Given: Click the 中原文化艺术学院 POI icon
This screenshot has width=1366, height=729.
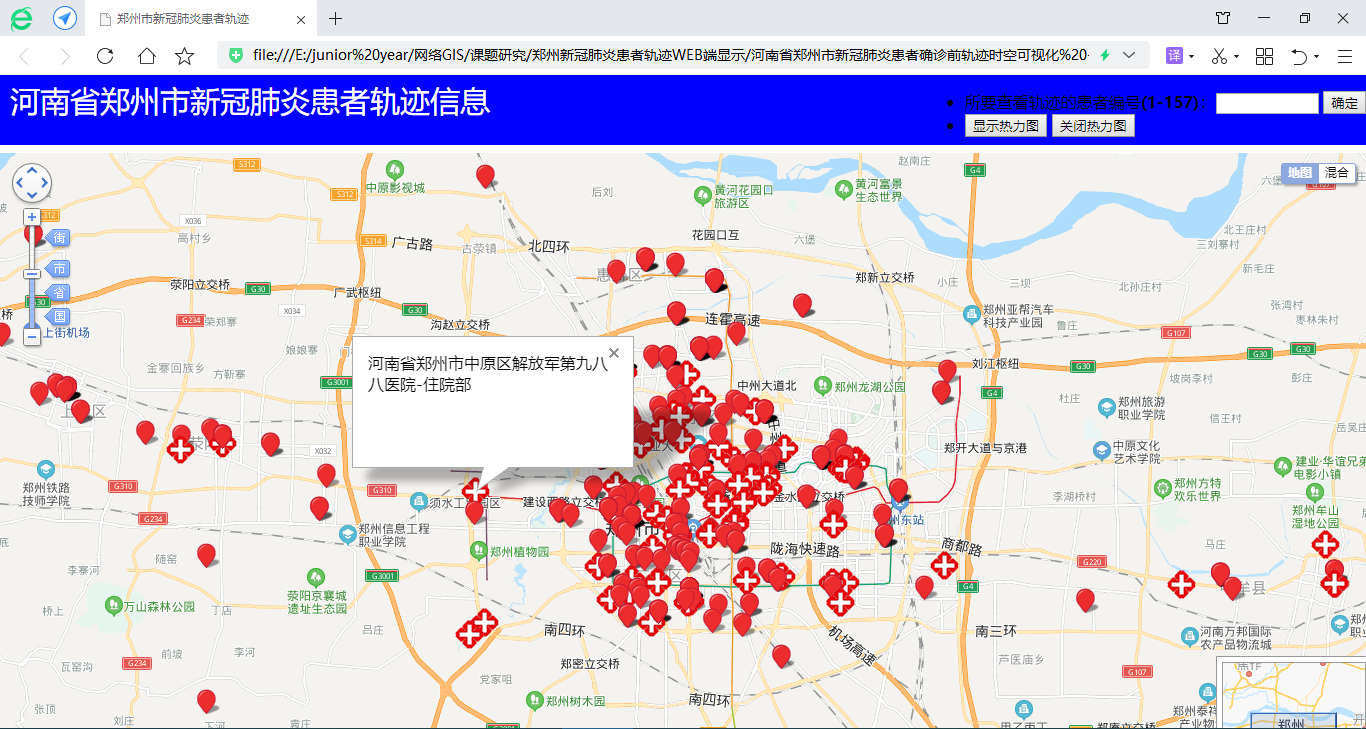Looking at the screenshot, I should (x=1100, y=452).
